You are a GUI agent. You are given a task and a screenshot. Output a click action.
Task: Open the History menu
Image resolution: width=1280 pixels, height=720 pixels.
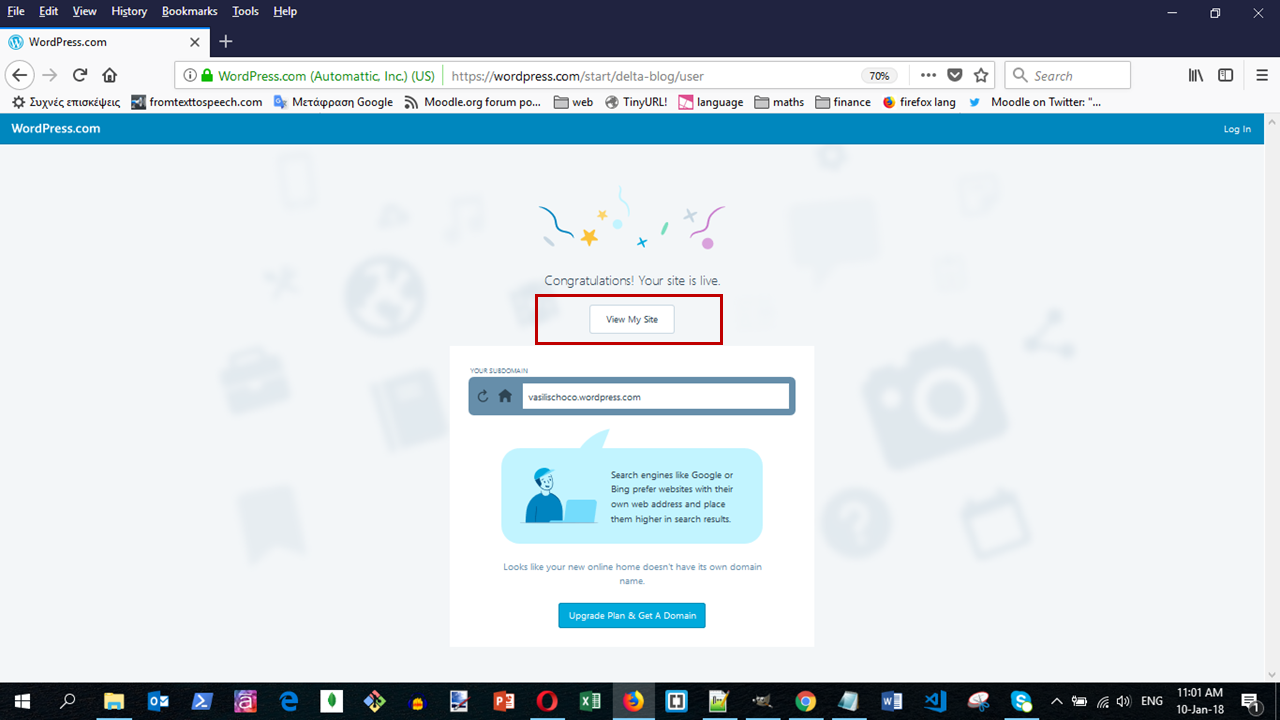[x=129, y=11]
